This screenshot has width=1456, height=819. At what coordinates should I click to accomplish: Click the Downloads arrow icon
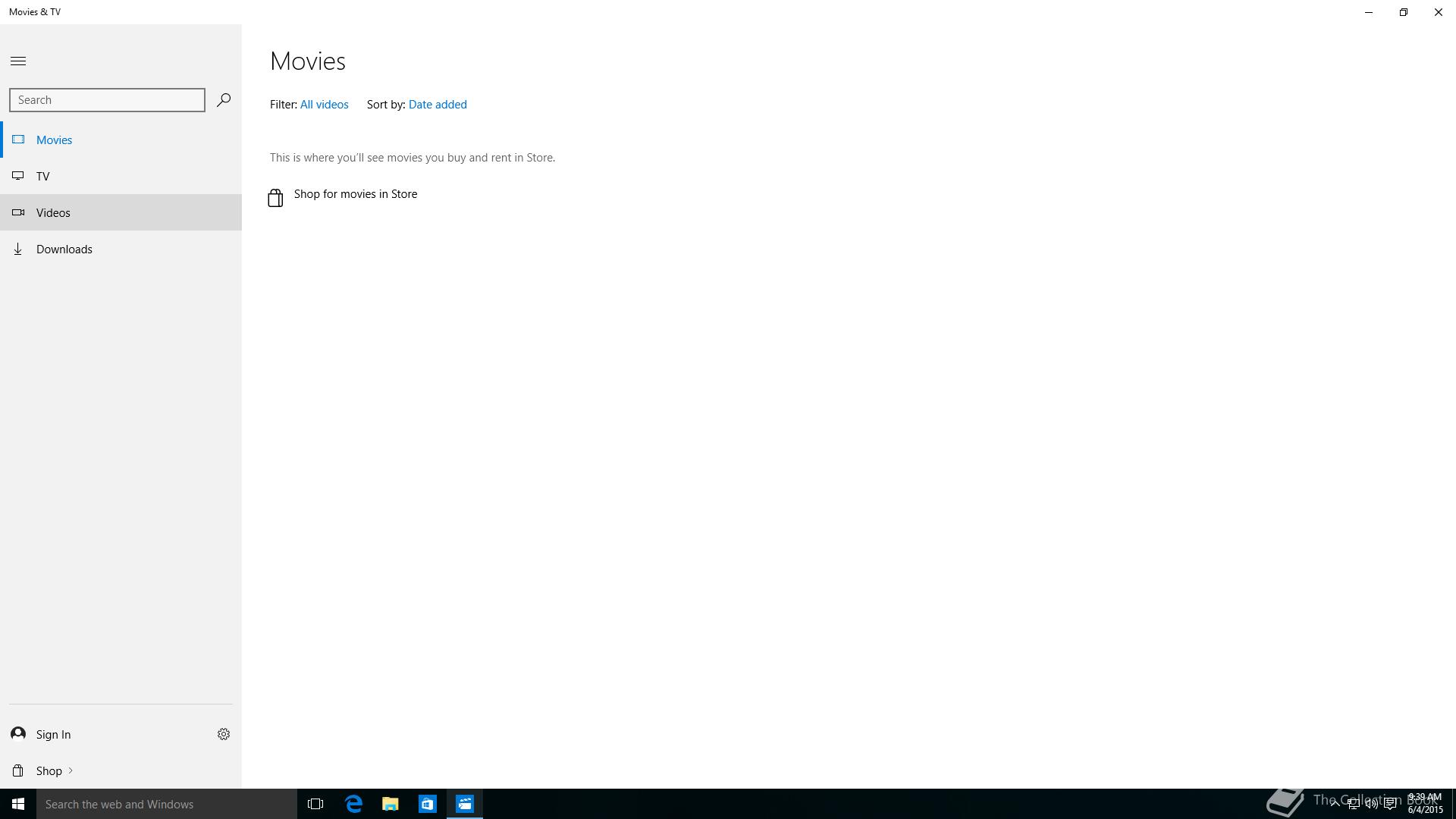pyautogui.click(x=18, y=249)
